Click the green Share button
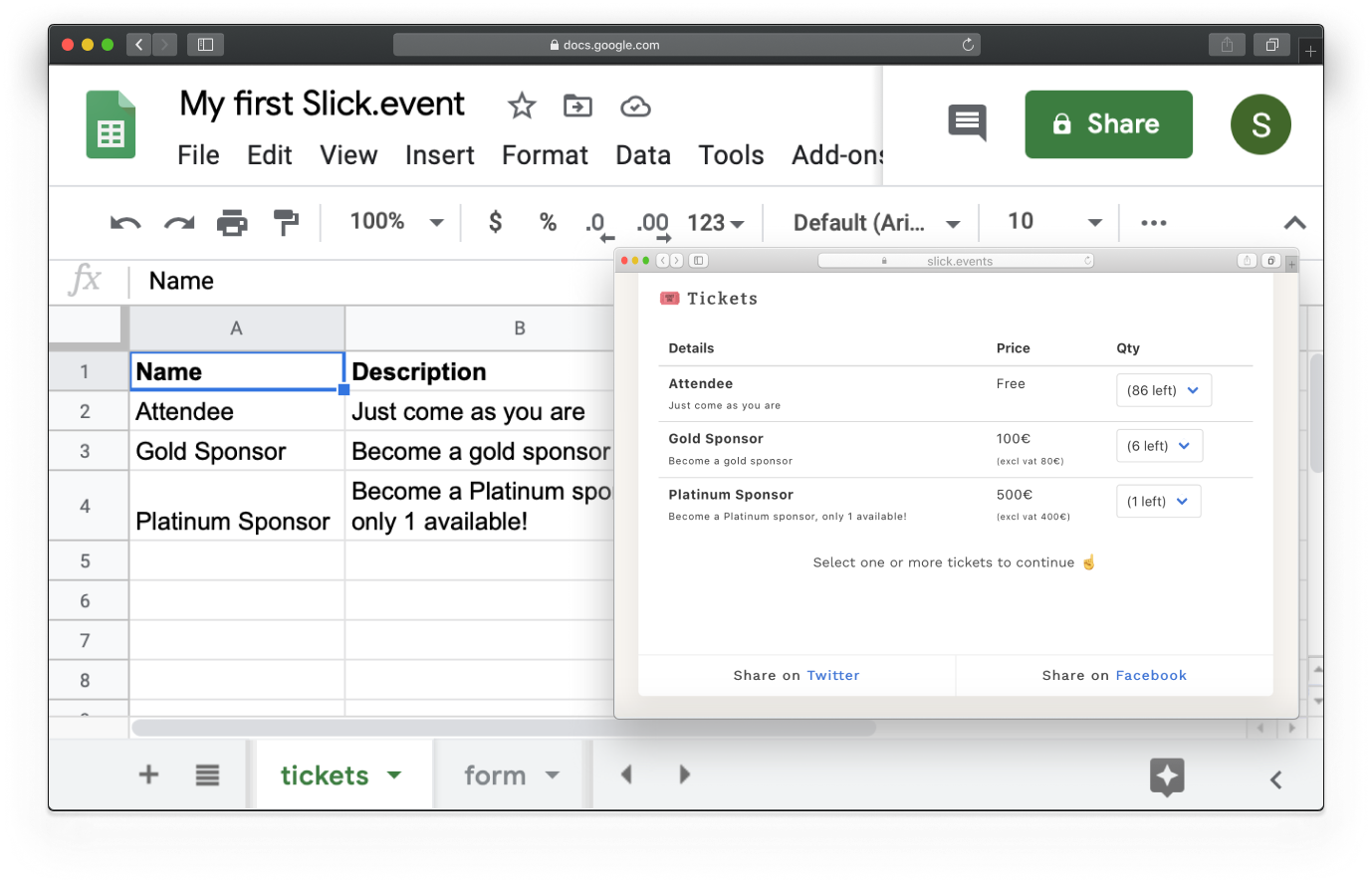1372x883 pixels. [x=1107, y=123]
